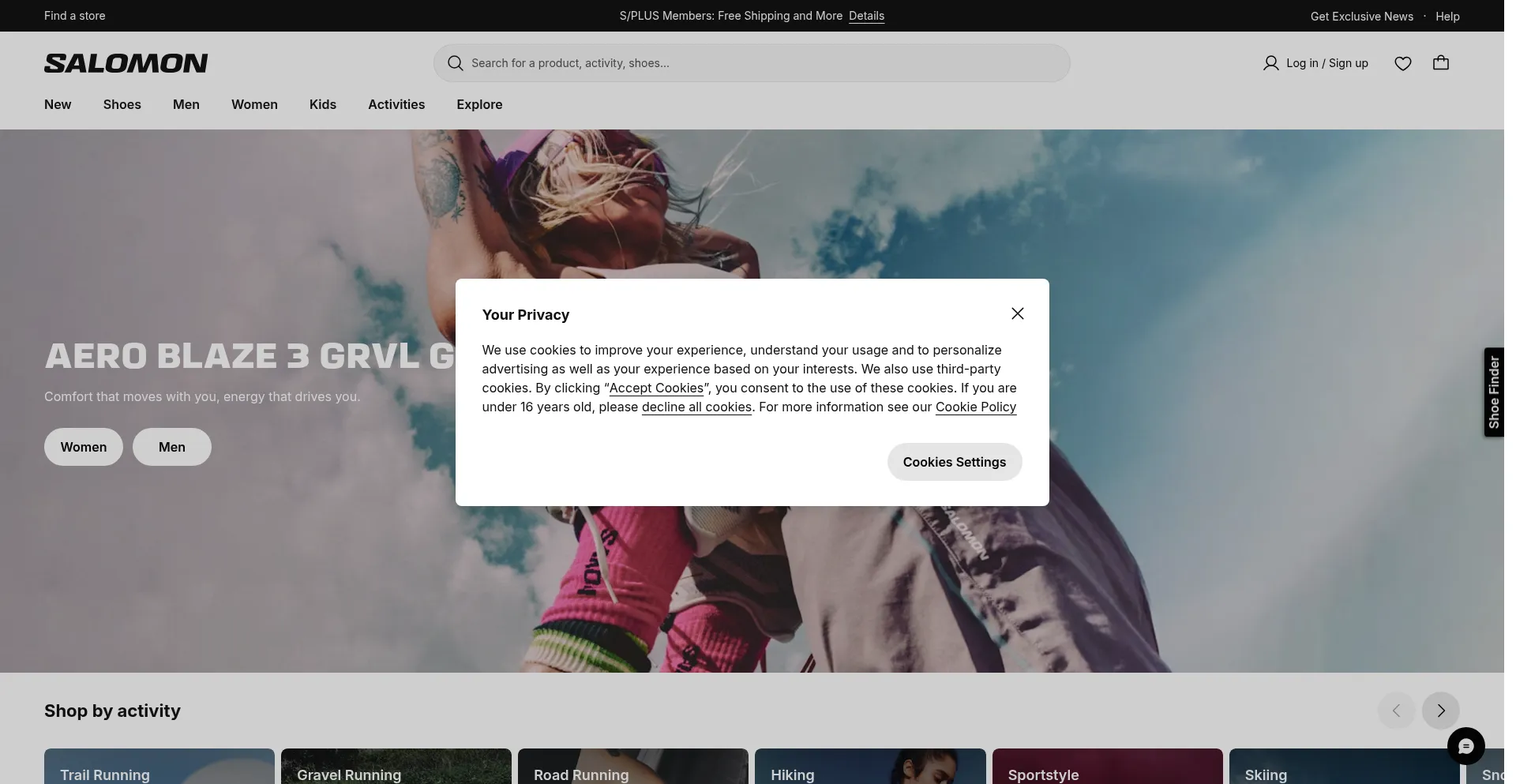Select Skiing activity card
The width and height of the screenshot is (1516, 784).
[x=1345, y=767]
